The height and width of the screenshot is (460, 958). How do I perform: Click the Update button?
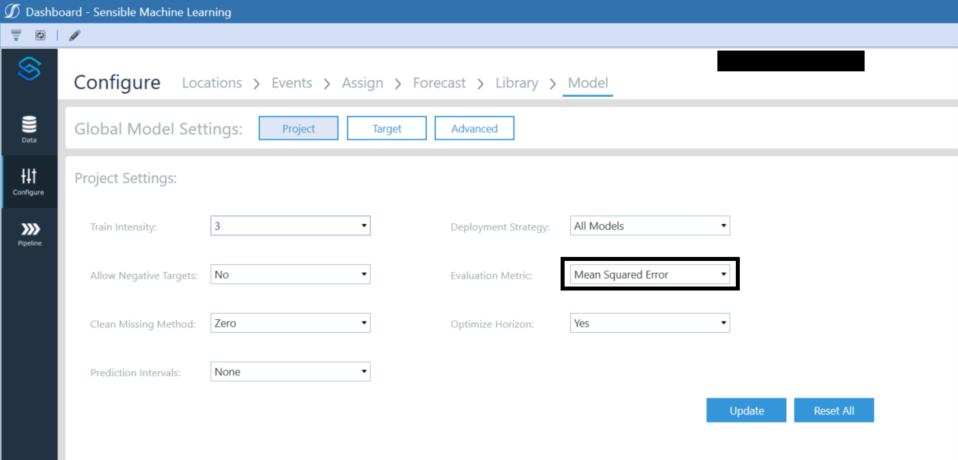[747, 411]
